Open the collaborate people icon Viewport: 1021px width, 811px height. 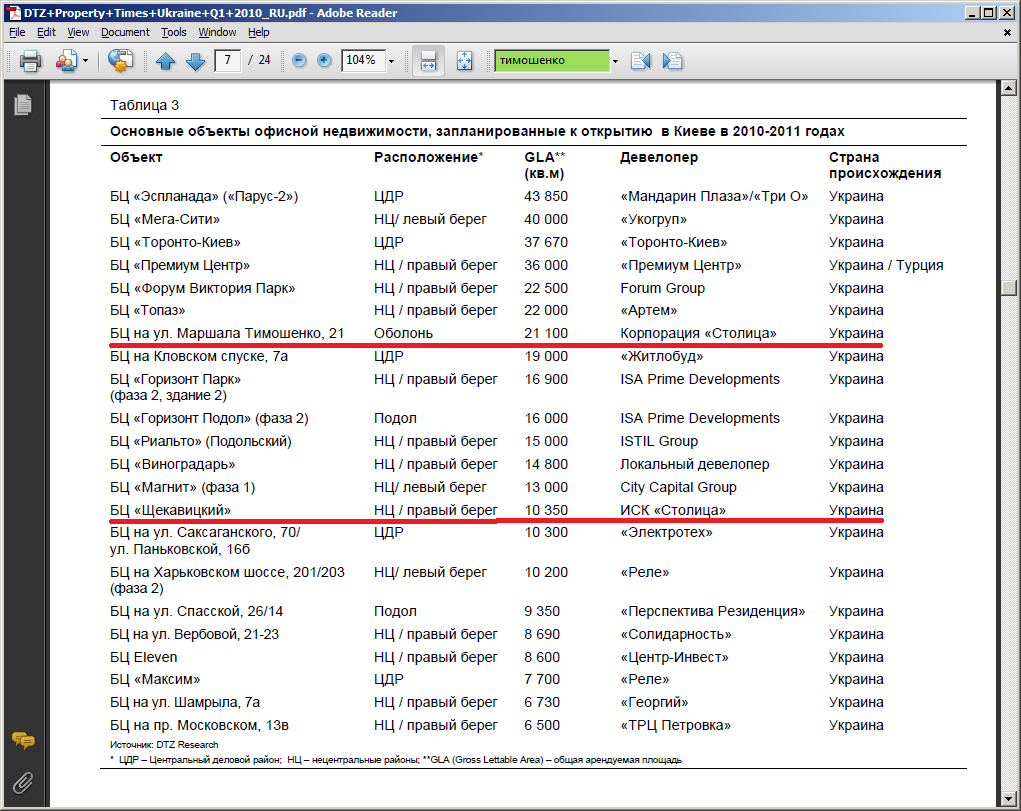(66, 61)
